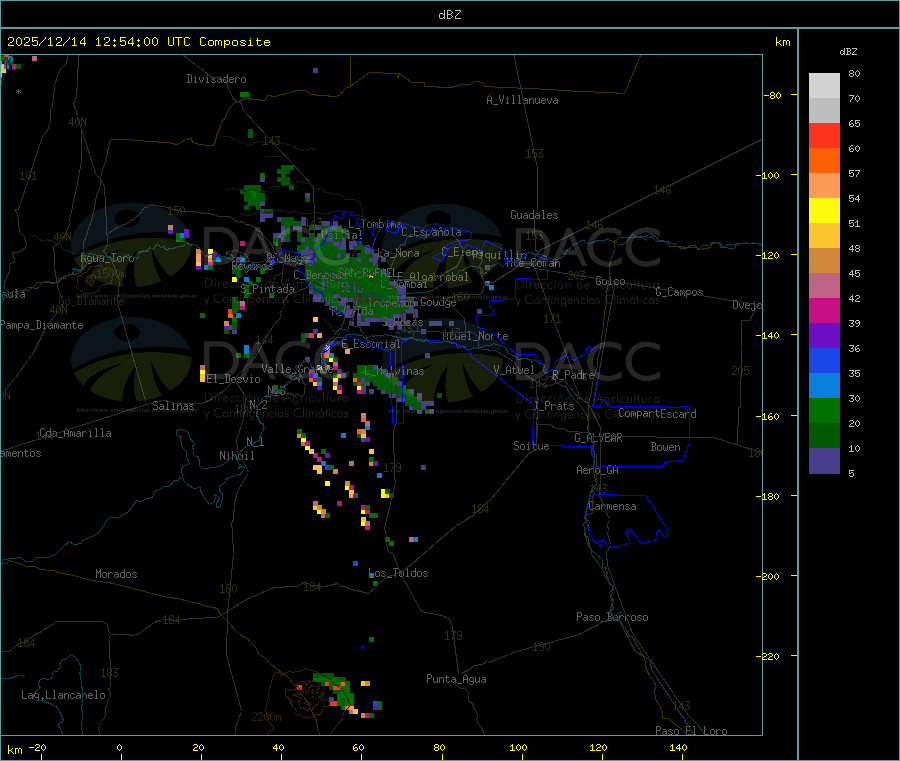Click the Paso_El_Loro map label
This screenshot has width=900, height=761.
point(692,731)
